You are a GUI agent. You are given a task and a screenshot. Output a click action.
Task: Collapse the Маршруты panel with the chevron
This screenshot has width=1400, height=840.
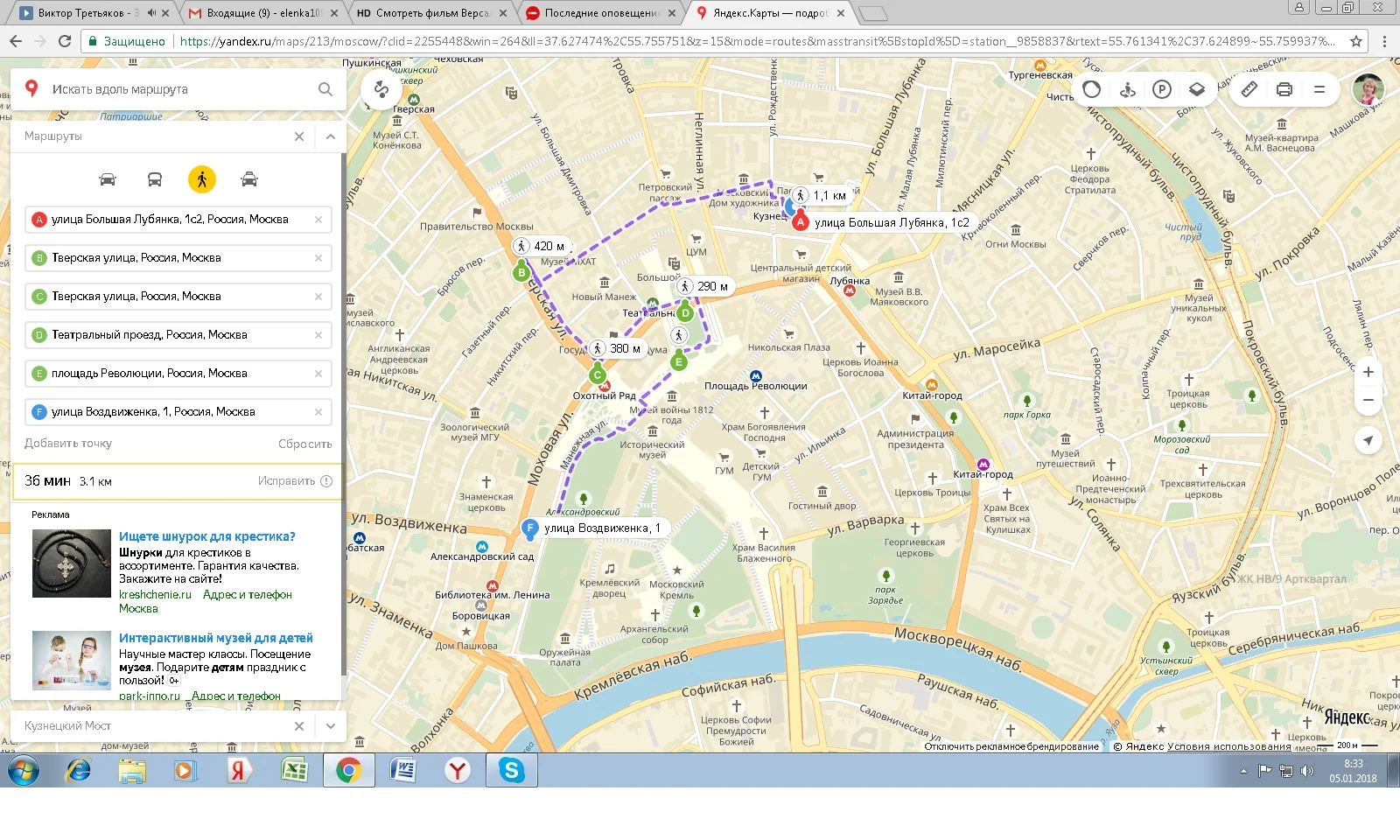[330, 136]
